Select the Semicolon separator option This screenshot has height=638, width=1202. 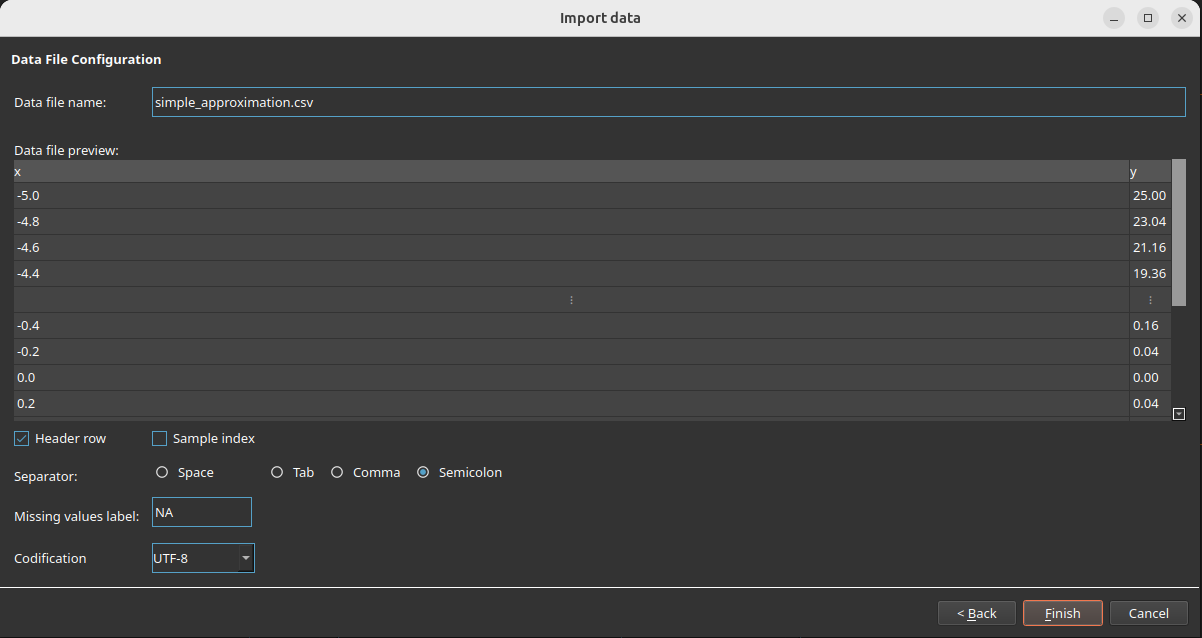[423, 472]
